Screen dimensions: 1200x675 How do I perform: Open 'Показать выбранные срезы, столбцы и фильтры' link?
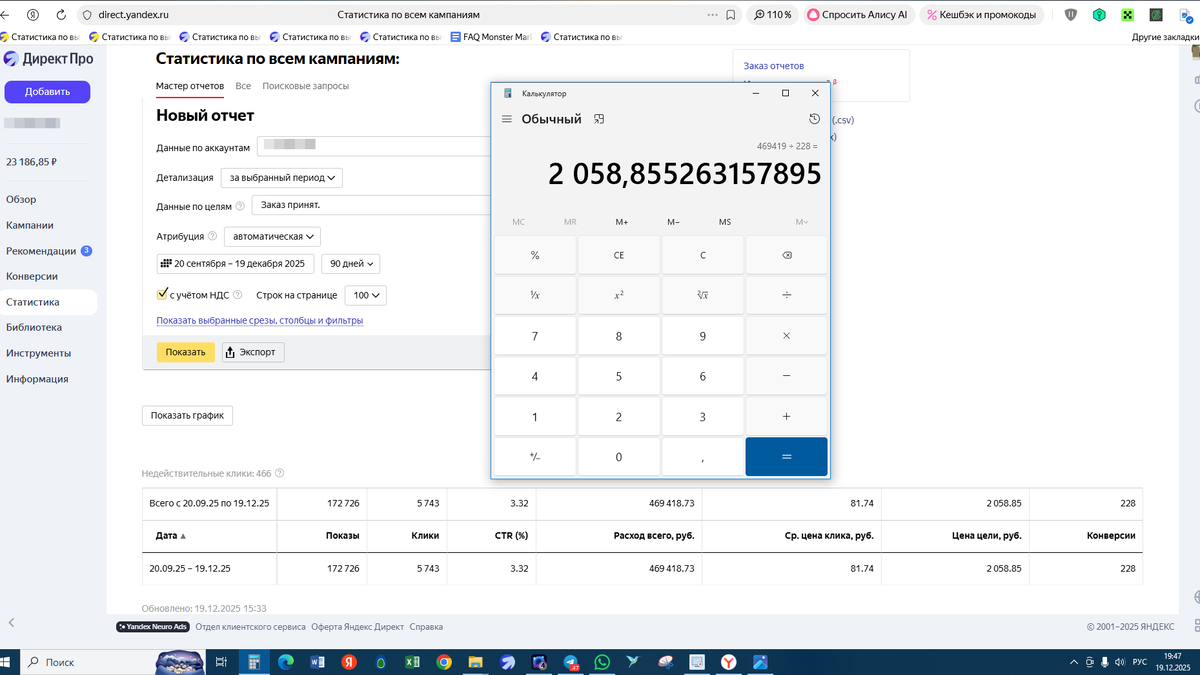tap(260, 321)
